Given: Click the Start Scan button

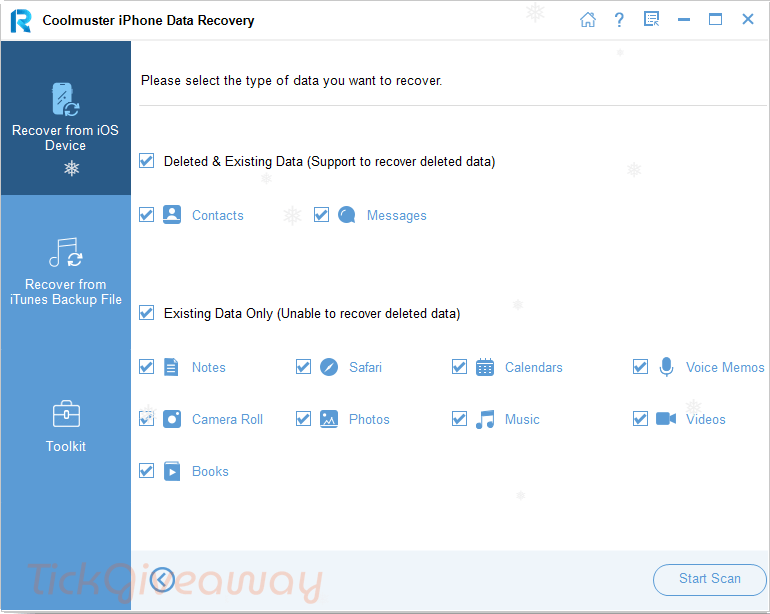Looking at the screenshot, I should tap(710, 580).
